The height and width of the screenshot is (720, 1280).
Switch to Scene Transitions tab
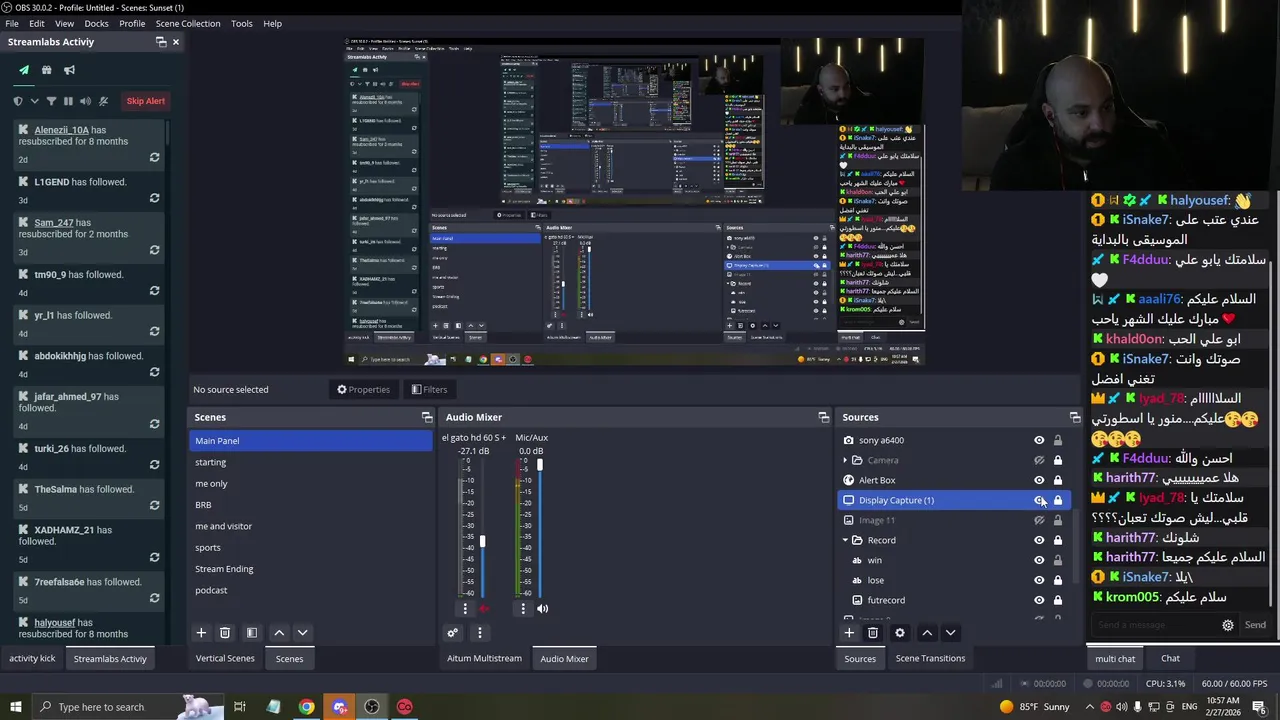point(930,658)
